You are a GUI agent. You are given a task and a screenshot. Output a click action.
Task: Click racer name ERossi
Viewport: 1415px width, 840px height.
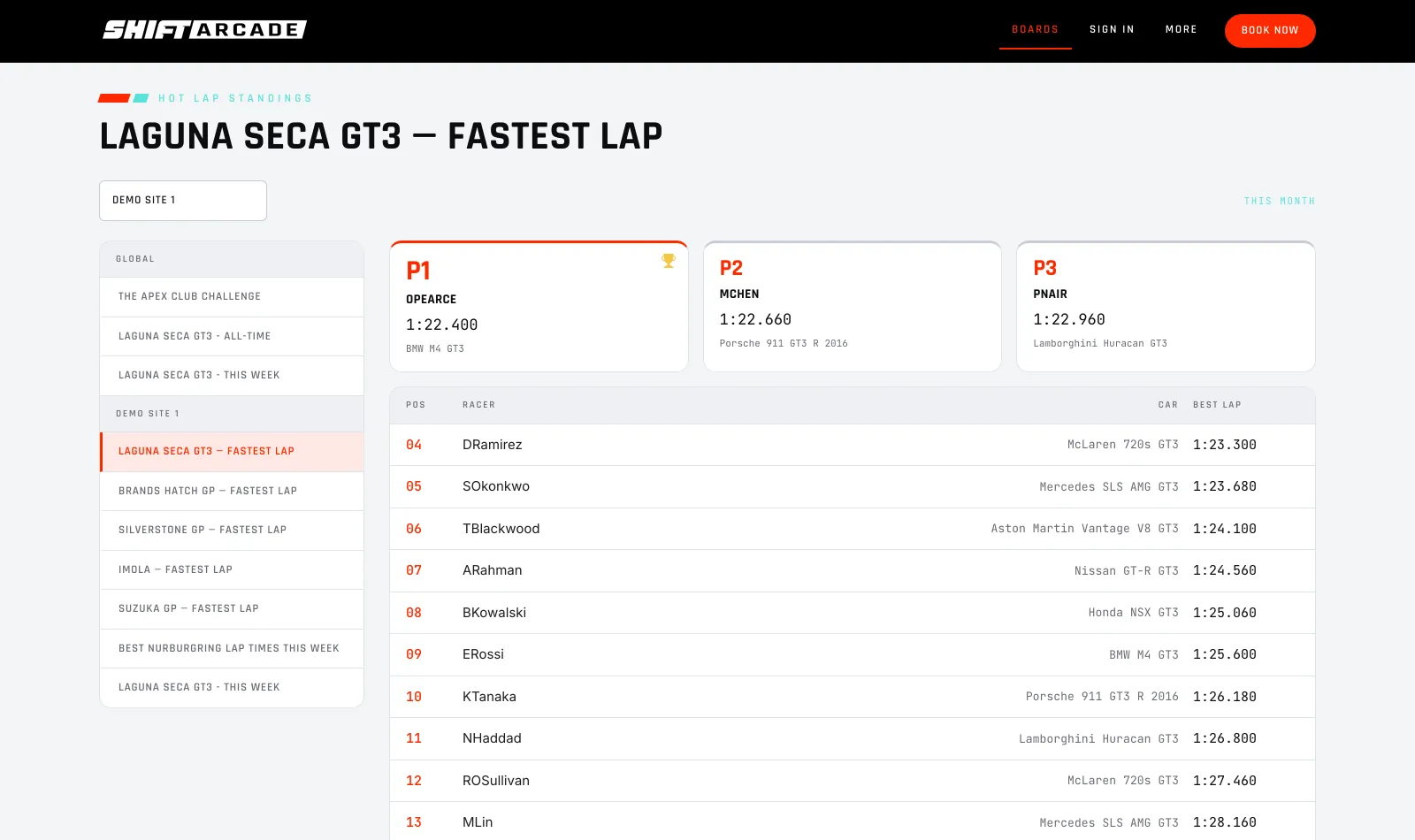point(483,654)
